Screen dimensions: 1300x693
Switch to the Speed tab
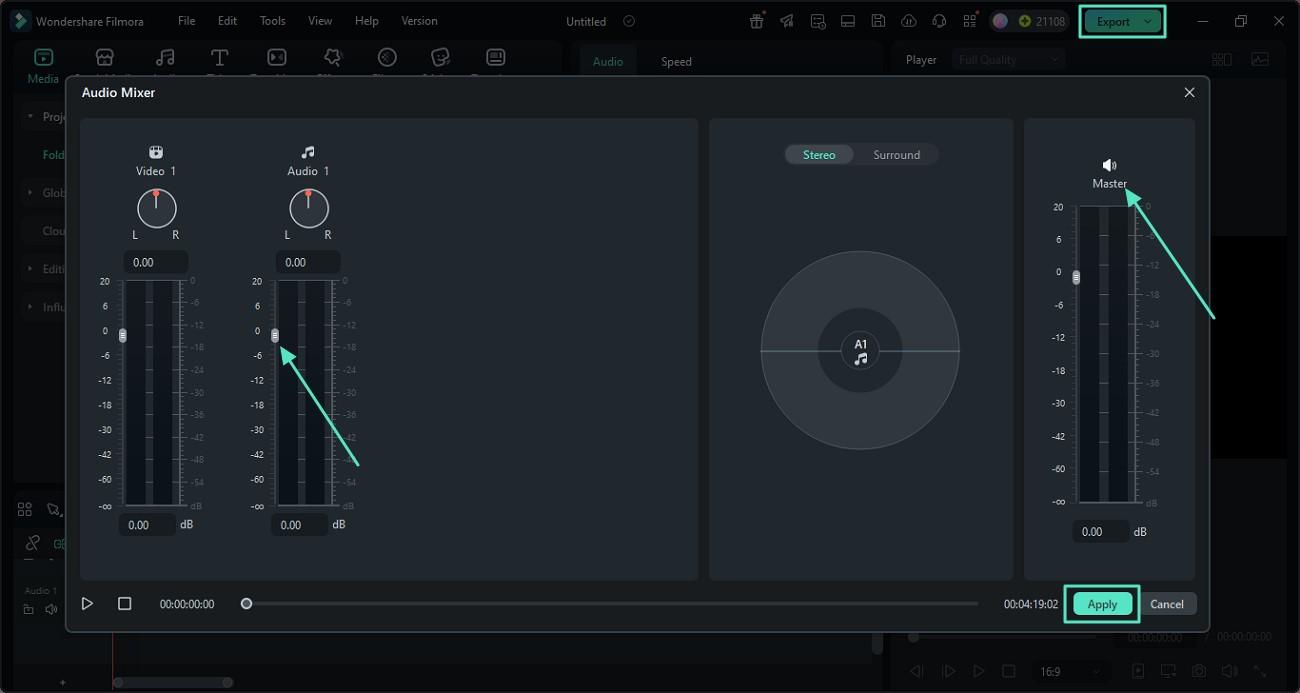pos(676,62)
